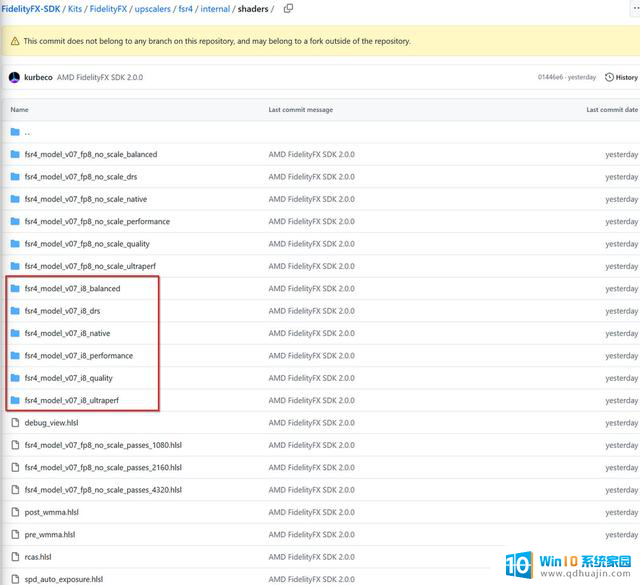Open file post_wmma.hlsl
The image size is (640, 585).
[51, 512]
